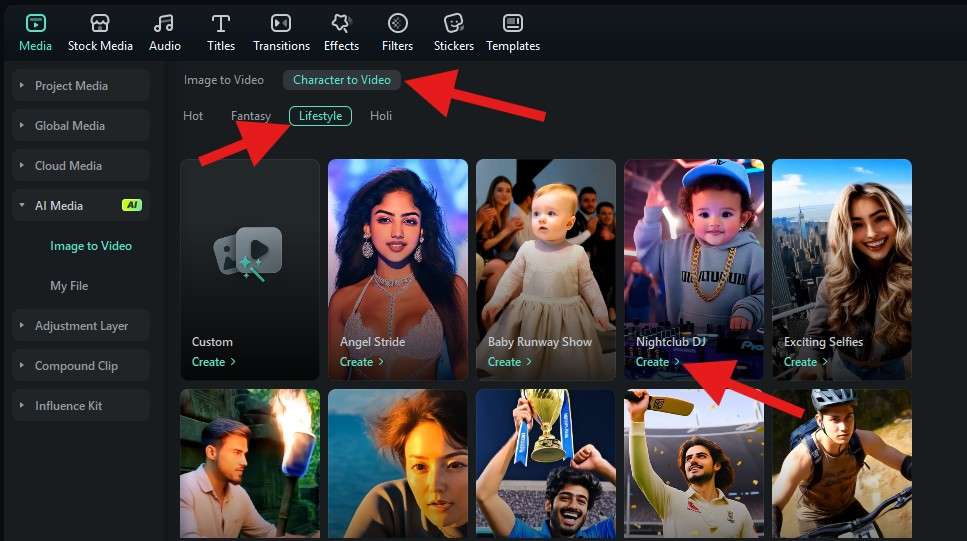Click Create on the Custom card
This screenshot has height=541, width=967.
click(213, 362)
